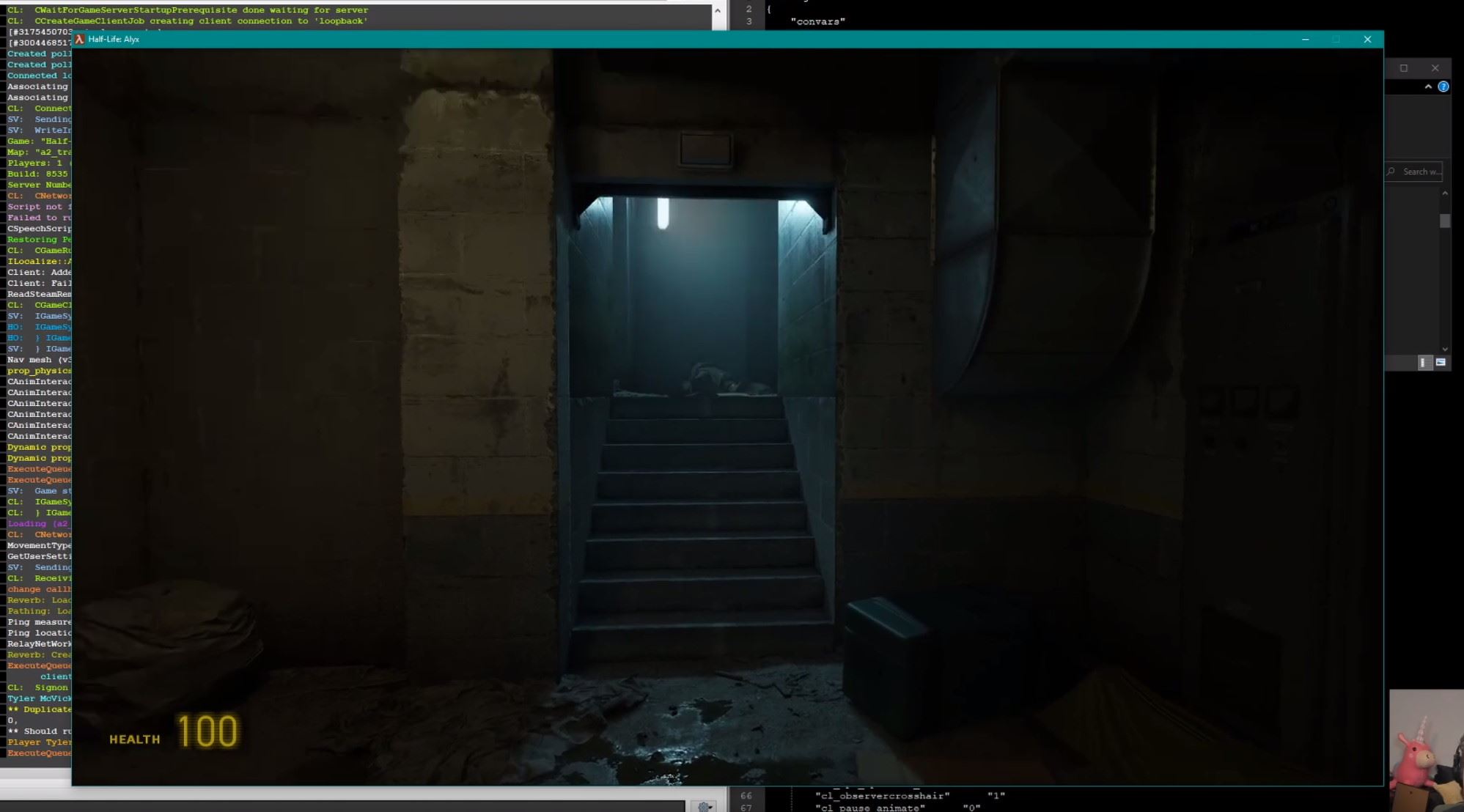
Task: Click the console line 'CCreateGameClientJob creating client connection'
Action: tap(188, 21)
